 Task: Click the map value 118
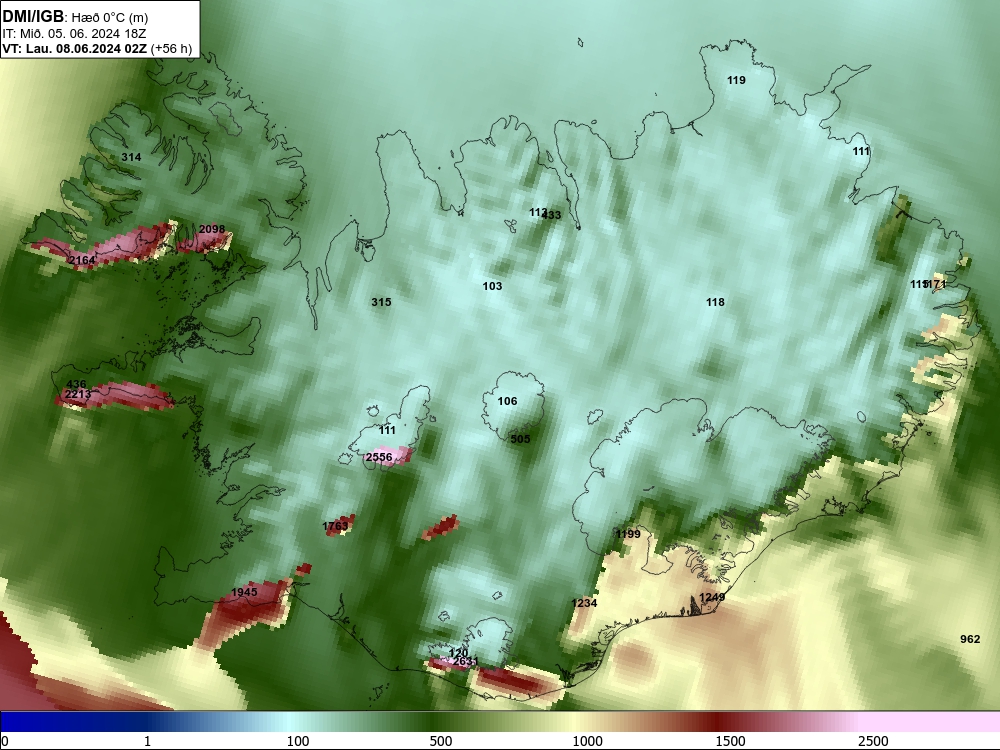tap(715, 302)
